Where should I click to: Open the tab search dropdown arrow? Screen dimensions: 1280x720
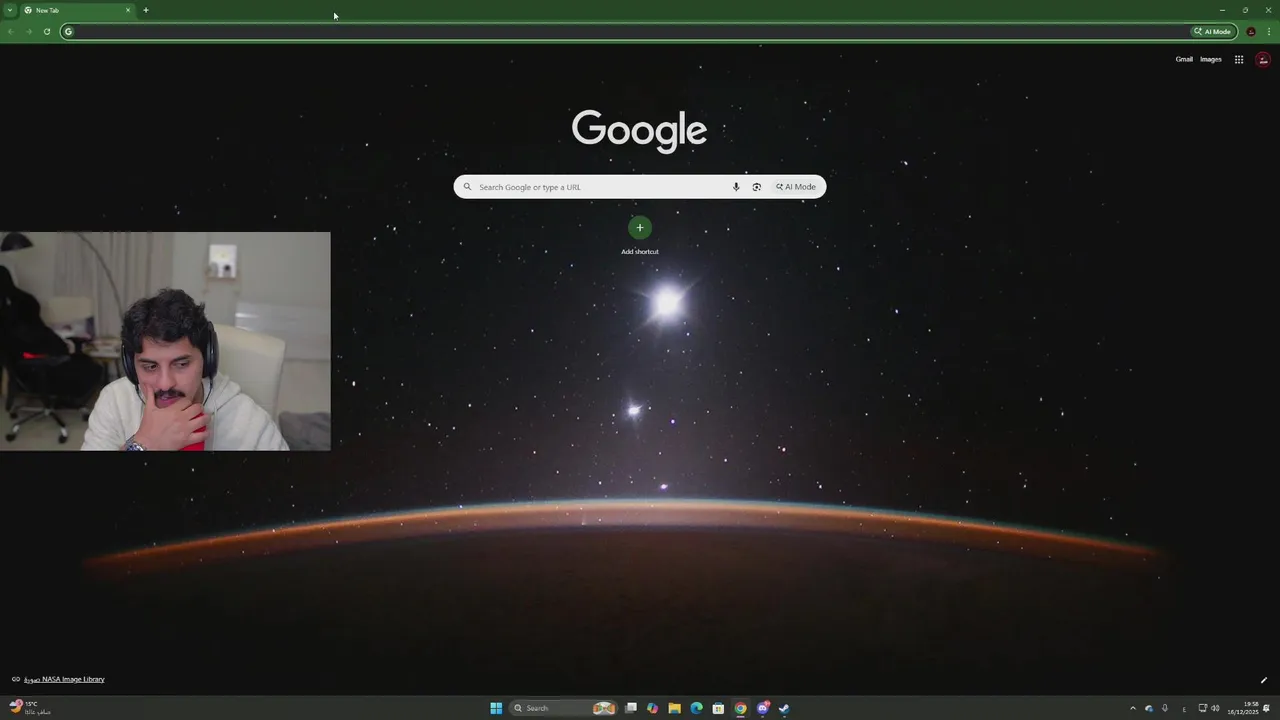tap(10, 10)
